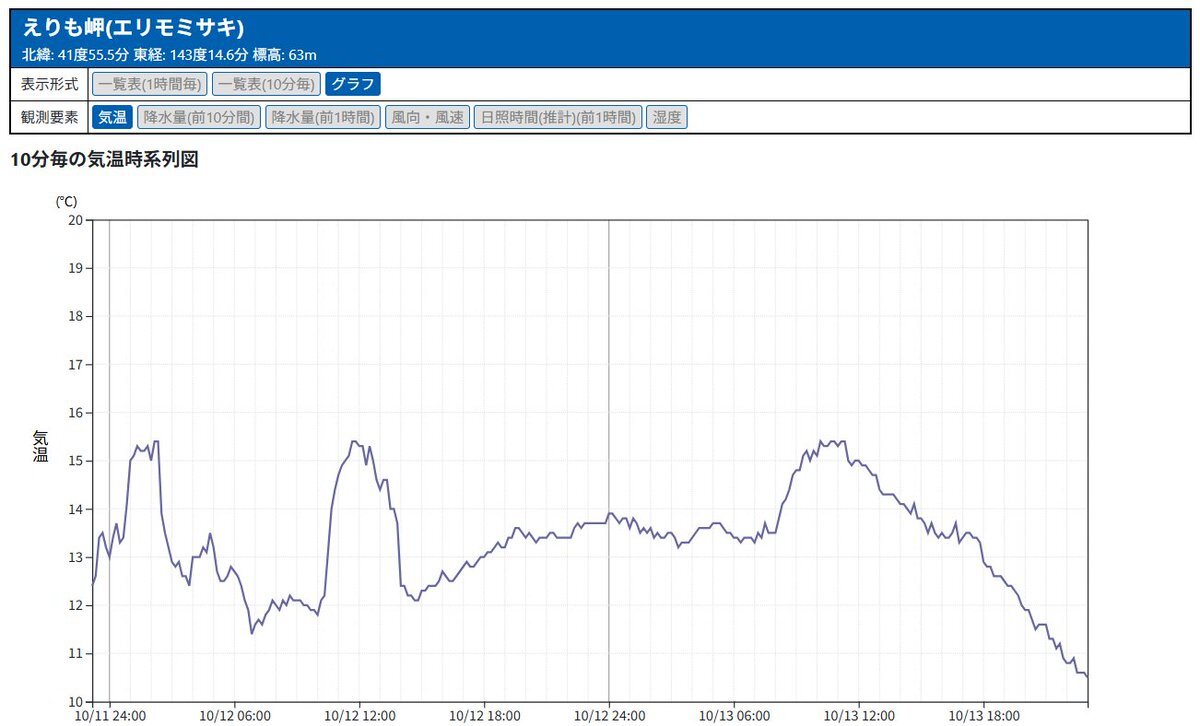Click the えりも岬(エリモミサキ) station title

pos(133,28)
